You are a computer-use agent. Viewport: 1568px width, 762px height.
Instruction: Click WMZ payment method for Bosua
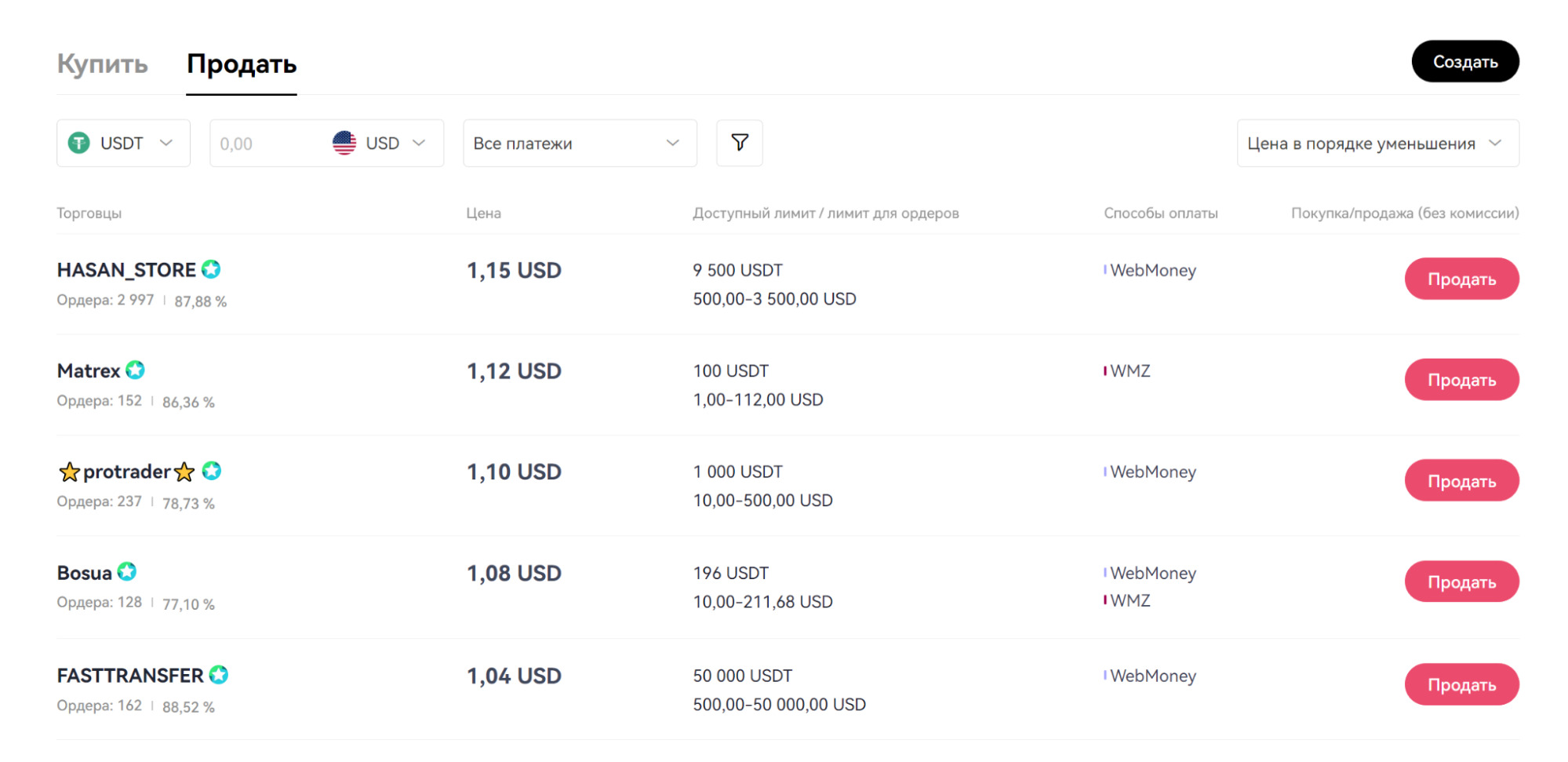pyautogui.click(x=1130, y=600)
